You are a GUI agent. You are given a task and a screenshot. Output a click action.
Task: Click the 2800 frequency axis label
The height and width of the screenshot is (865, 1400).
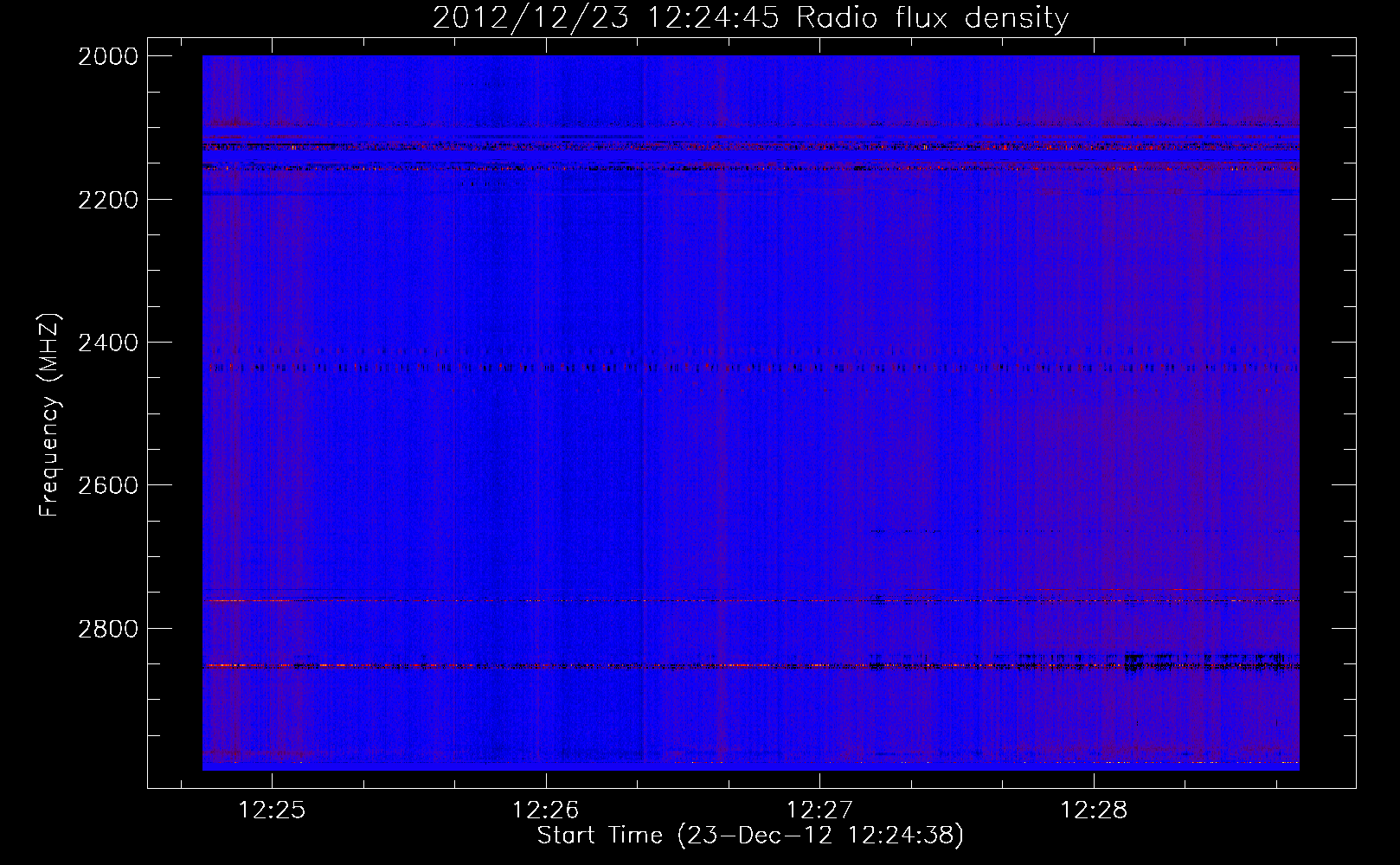point(108,629)
